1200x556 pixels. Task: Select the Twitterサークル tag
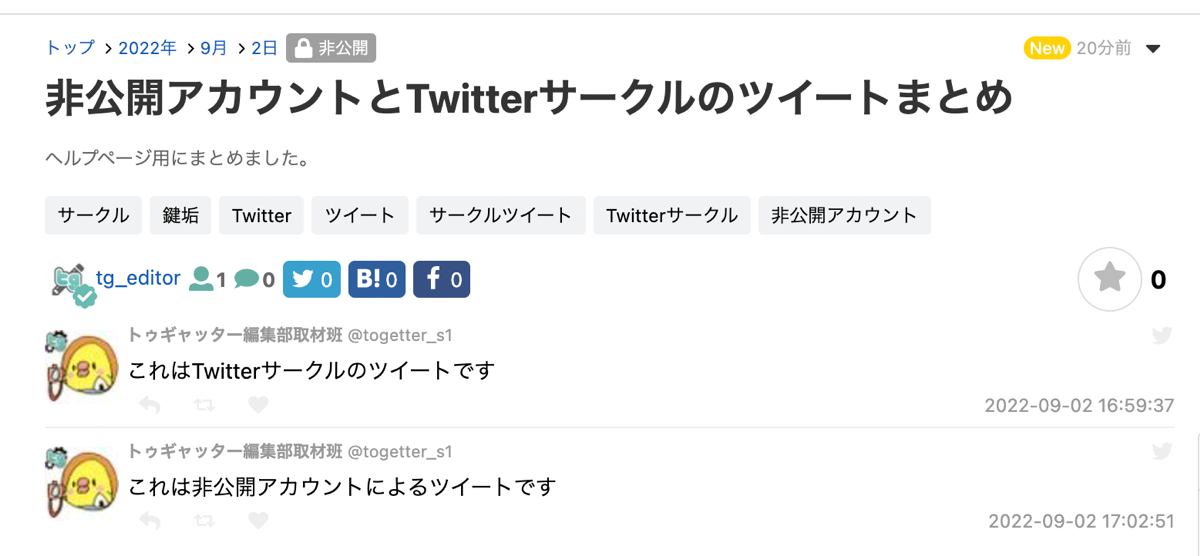672,215
